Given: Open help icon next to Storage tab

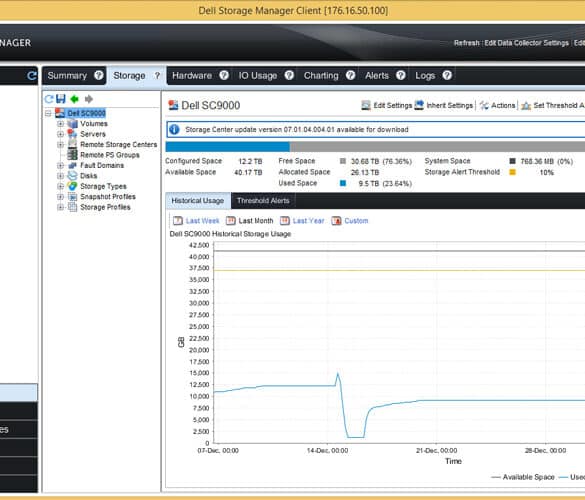Looking at the screenshot, I should [157, 75].
